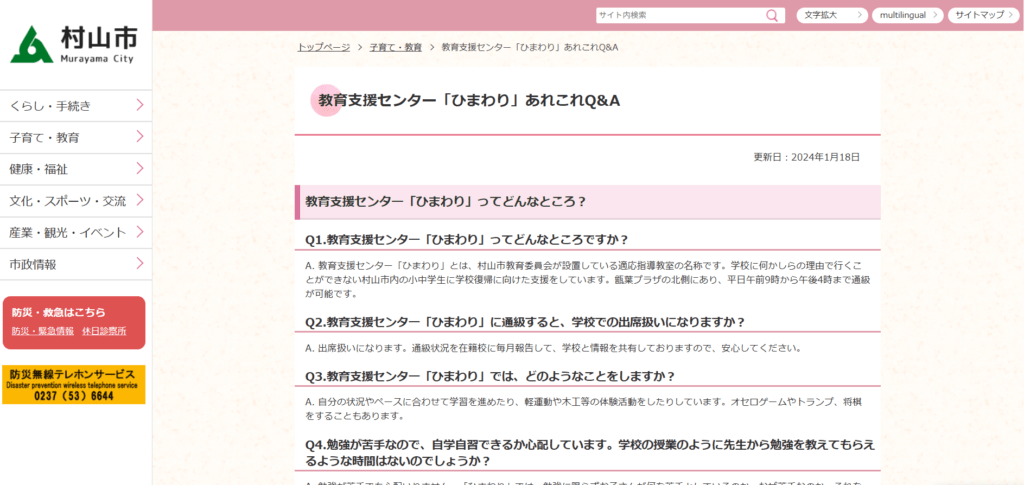Click the section heading ってどんなところ?

[x=587, y=202]
